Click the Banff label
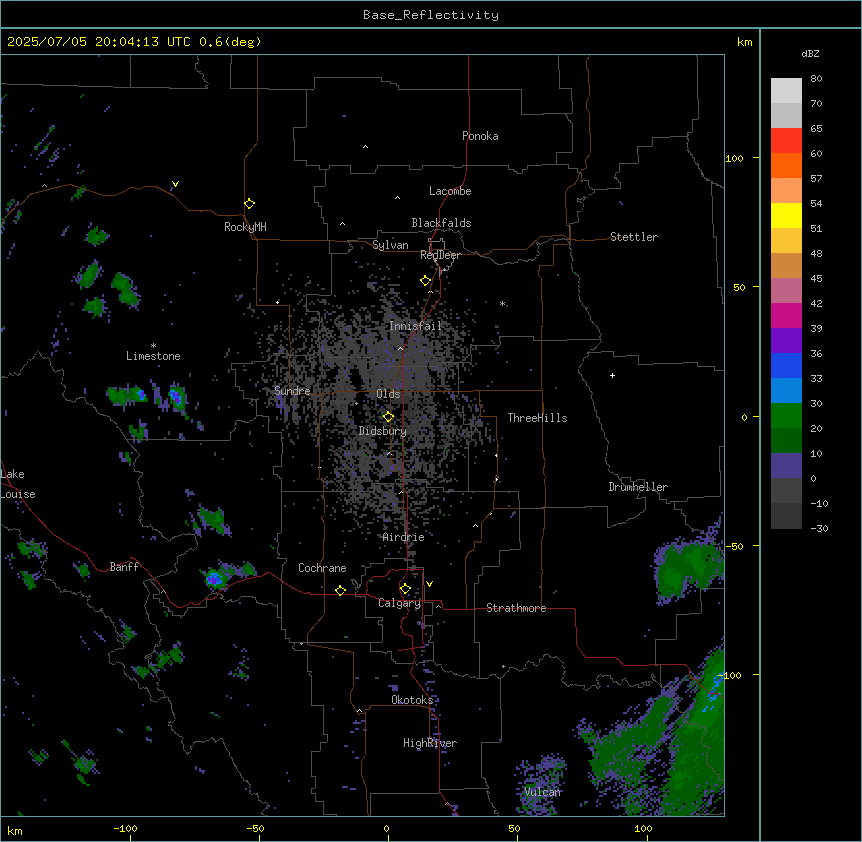The image size is (862, 842). click(124, 567)
